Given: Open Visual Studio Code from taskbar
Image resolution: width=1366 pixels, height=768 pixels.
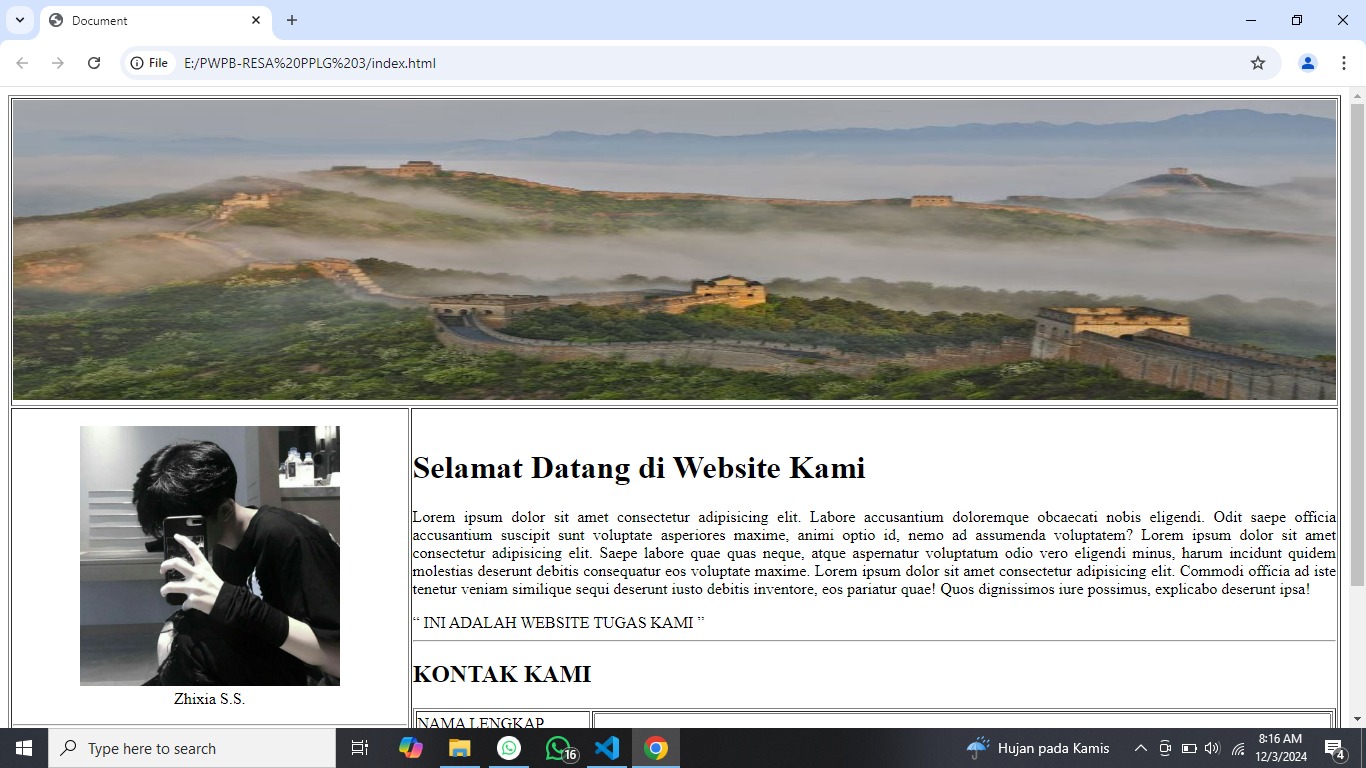Looking at the screenshot, I should coord(607,748).
